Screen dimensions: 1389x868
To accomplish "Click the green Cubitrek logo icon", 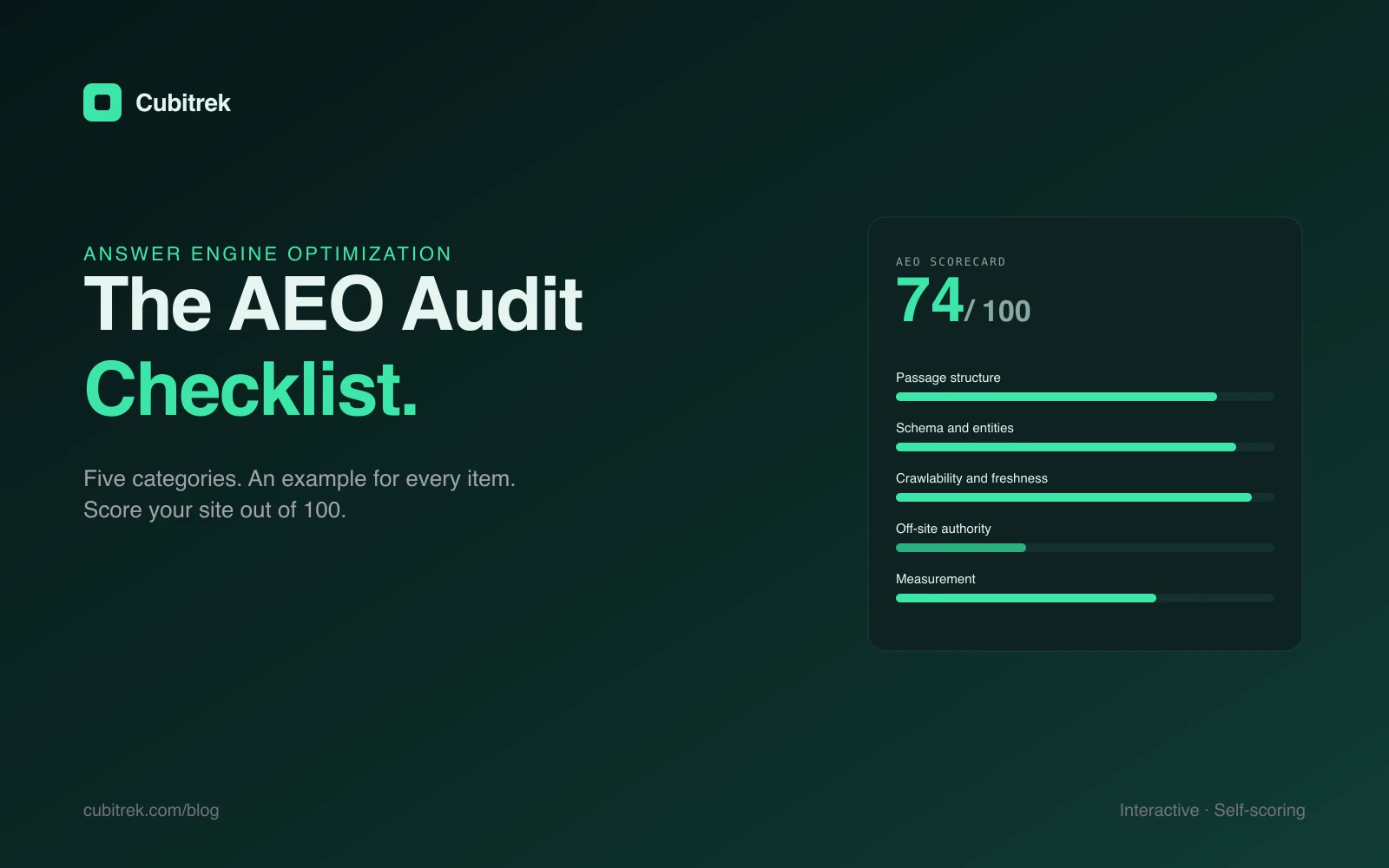I will point(102,102).
